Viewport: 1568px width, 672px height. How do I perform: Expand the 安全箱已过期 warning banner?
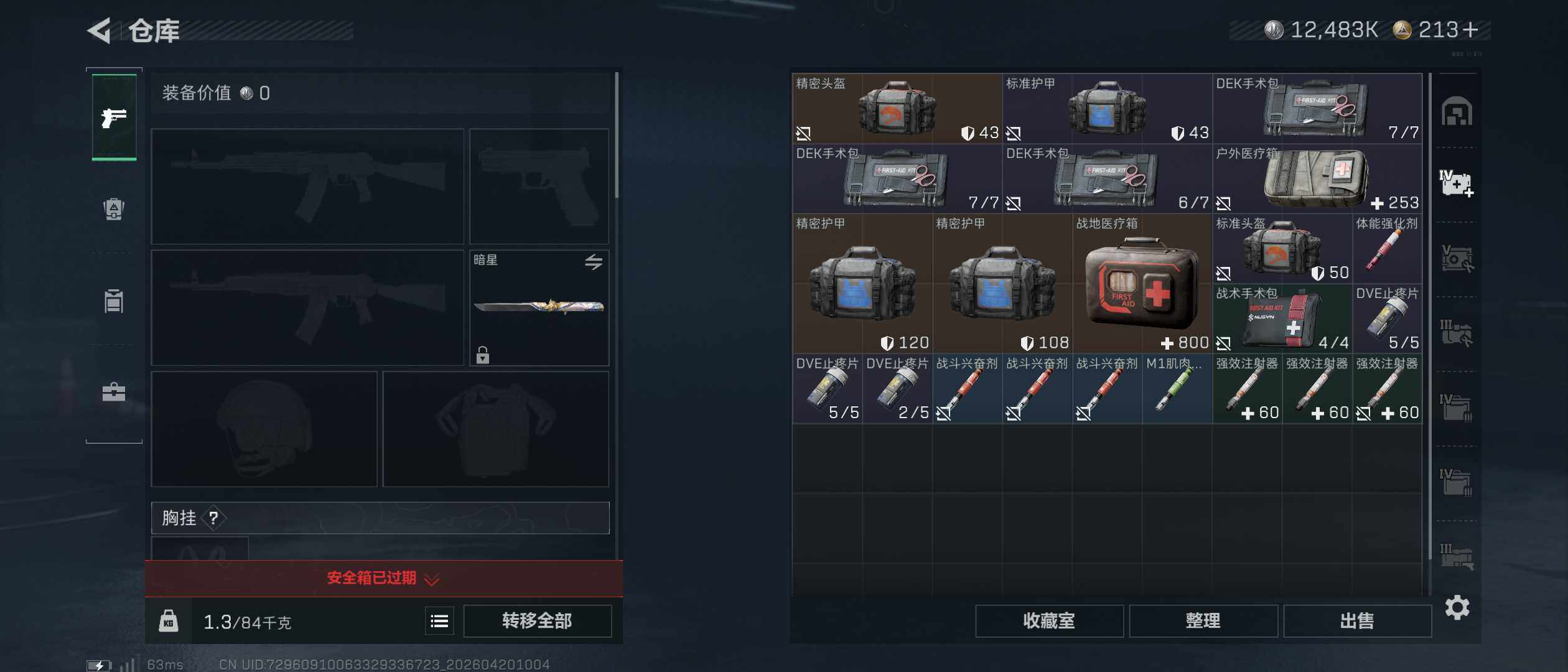[383, 579]
